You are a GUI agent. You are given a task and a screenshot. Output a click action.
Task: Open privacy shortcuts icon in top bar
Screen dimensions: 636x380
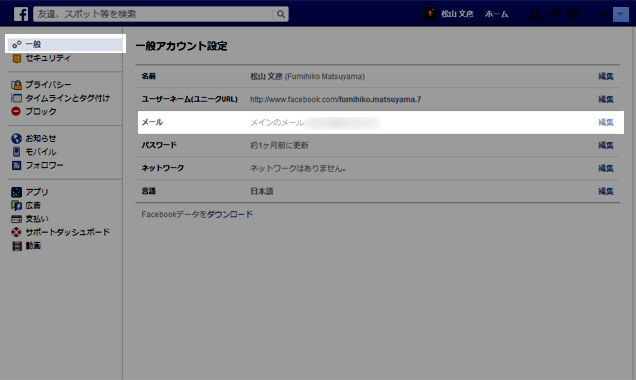[x=603, y=14]
